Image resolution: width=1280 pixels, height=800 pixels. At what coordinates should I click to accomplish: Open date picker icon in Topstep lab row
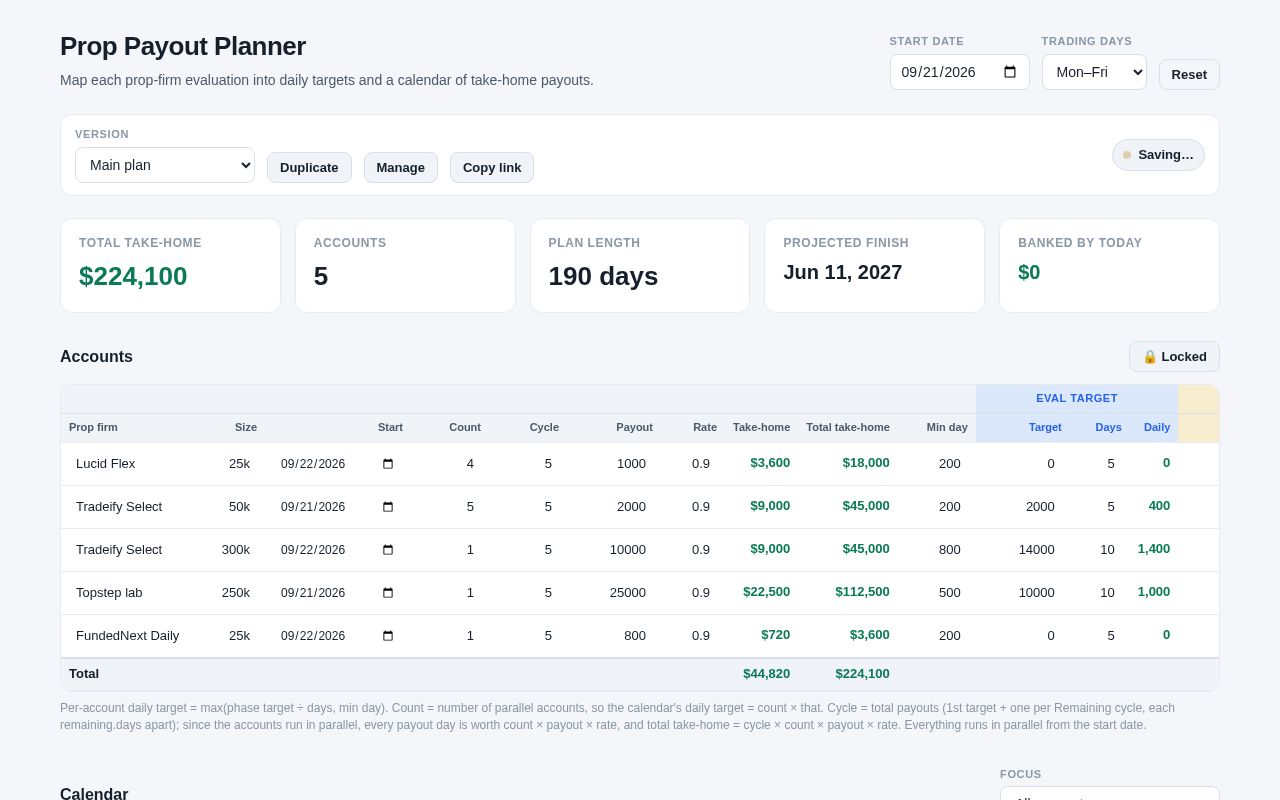click(x=388, y=593)
